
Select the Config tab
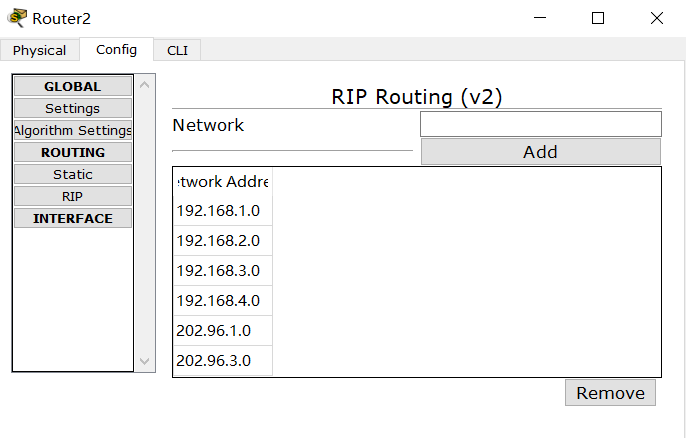click(x=117, y=49)
